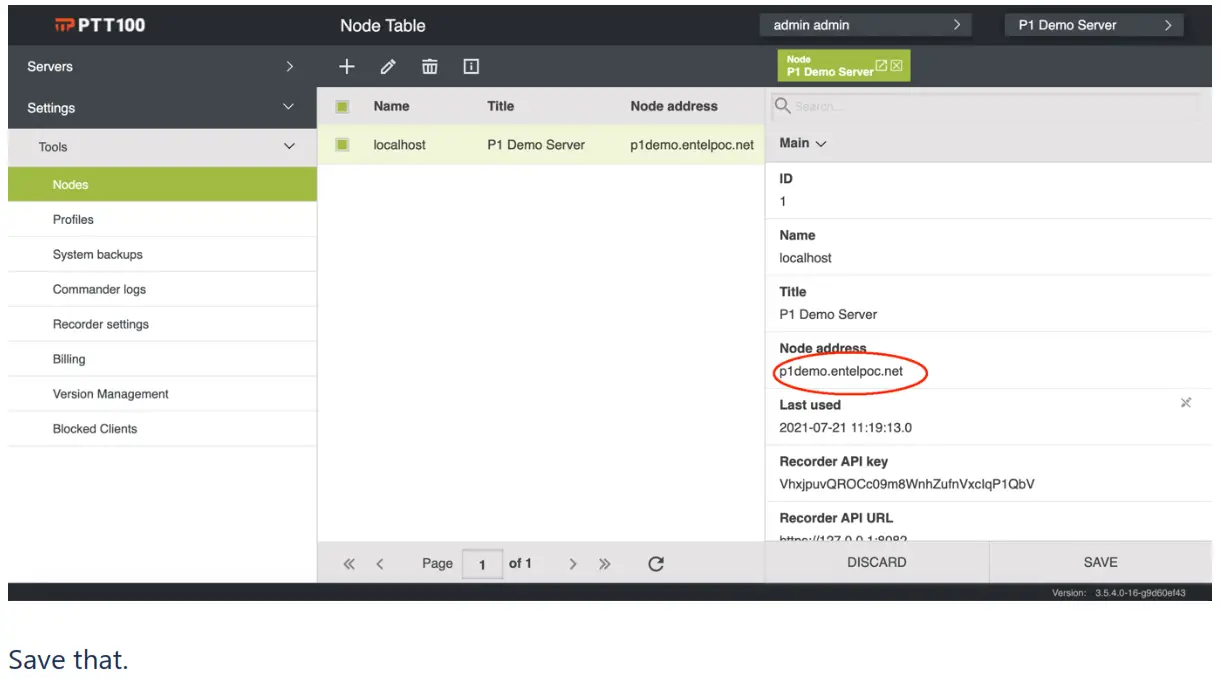This screenshot has width=1220, height=679.
Task: Click localhost cell in node table
Action: pyautogui.click(x=399, y=145)
